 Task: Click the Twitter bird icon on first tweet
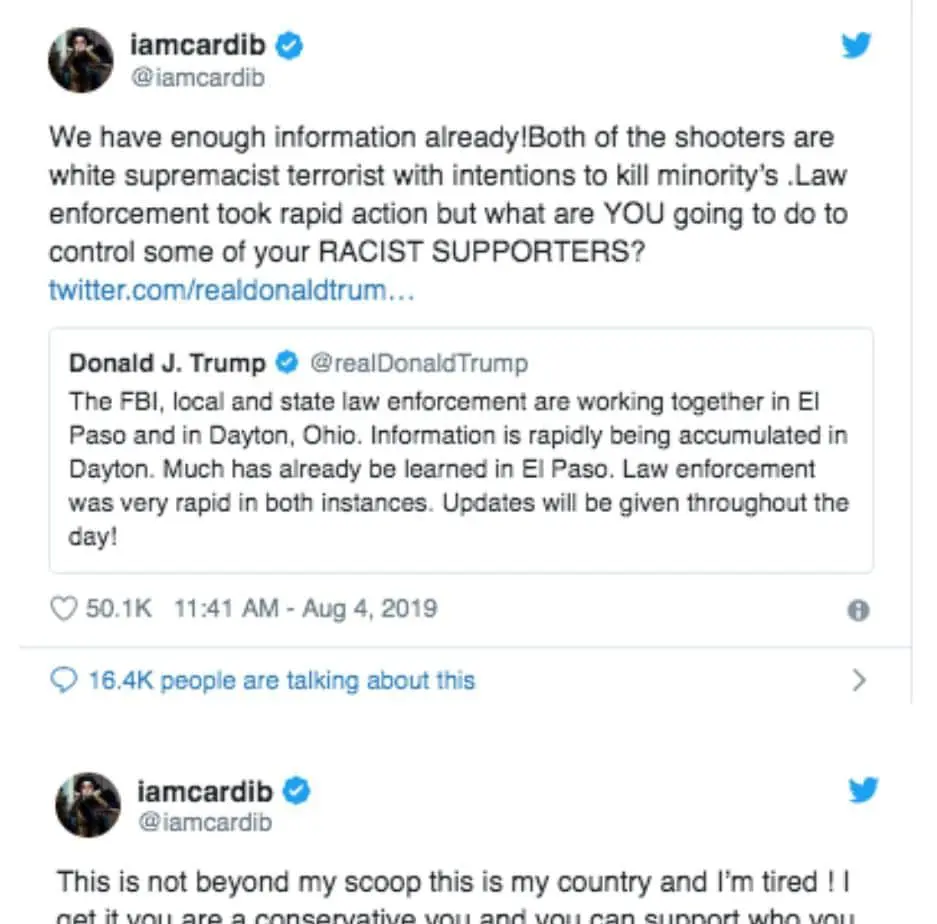(x=856, y=46)
